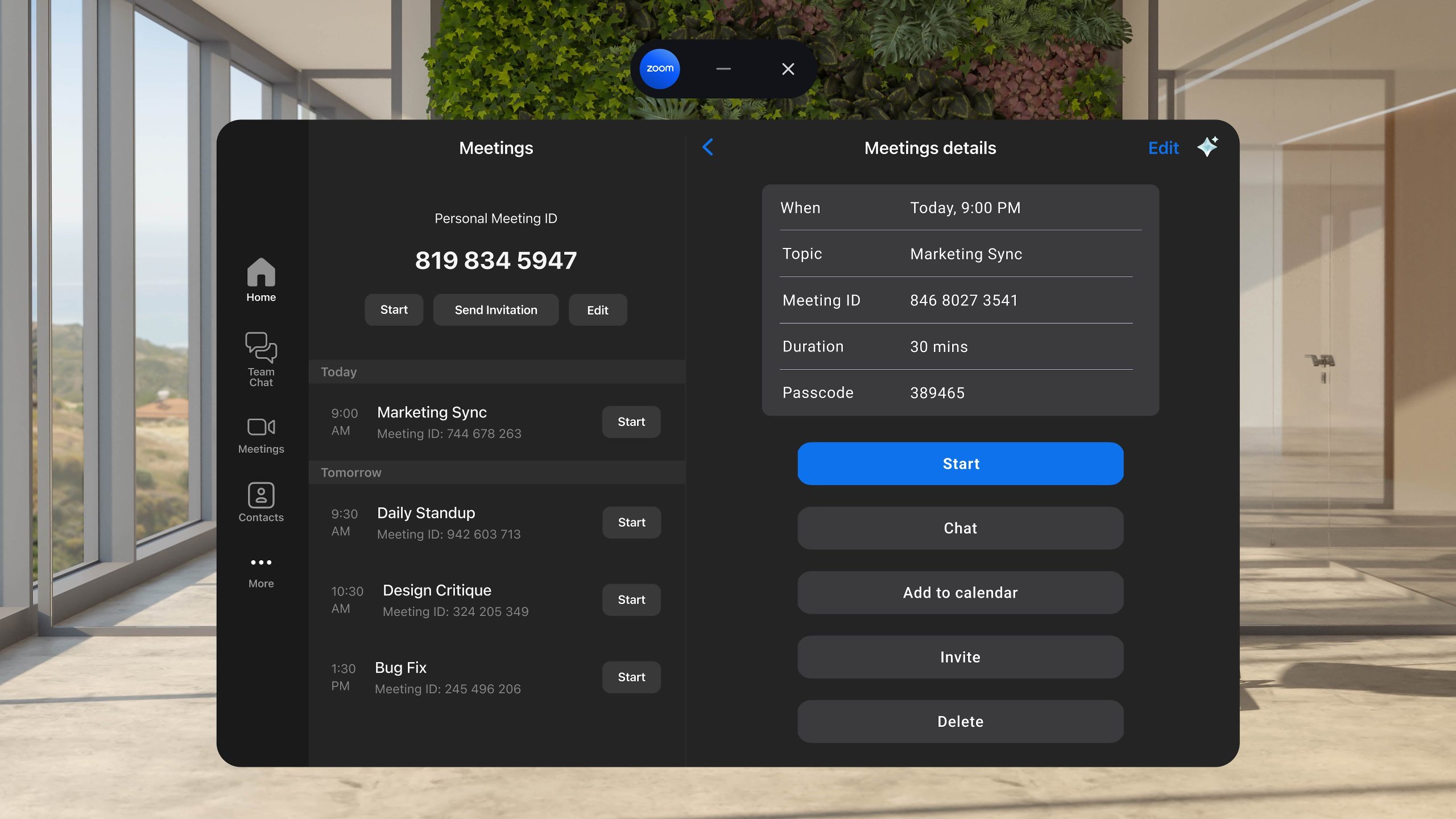The height and width of the screenshot is (819, 1456).
Task: Send Invitation for Personal Meeting ID
Action: [x=495, y=310]
